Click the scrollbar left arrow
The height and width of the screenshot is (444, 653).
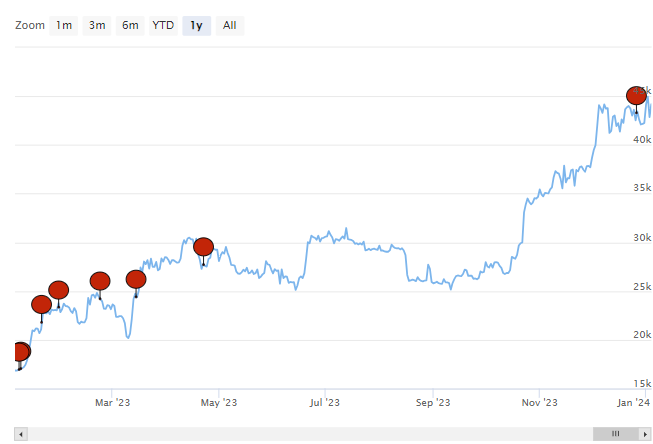(x=21, y=434)
